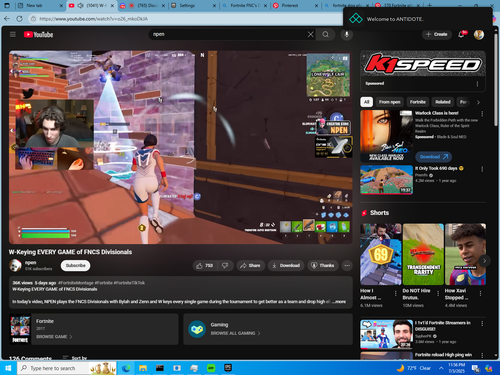Open Microsoft Edge from taskbar
The width and height of the screenshot is (500, 375).
click(126, 368)
